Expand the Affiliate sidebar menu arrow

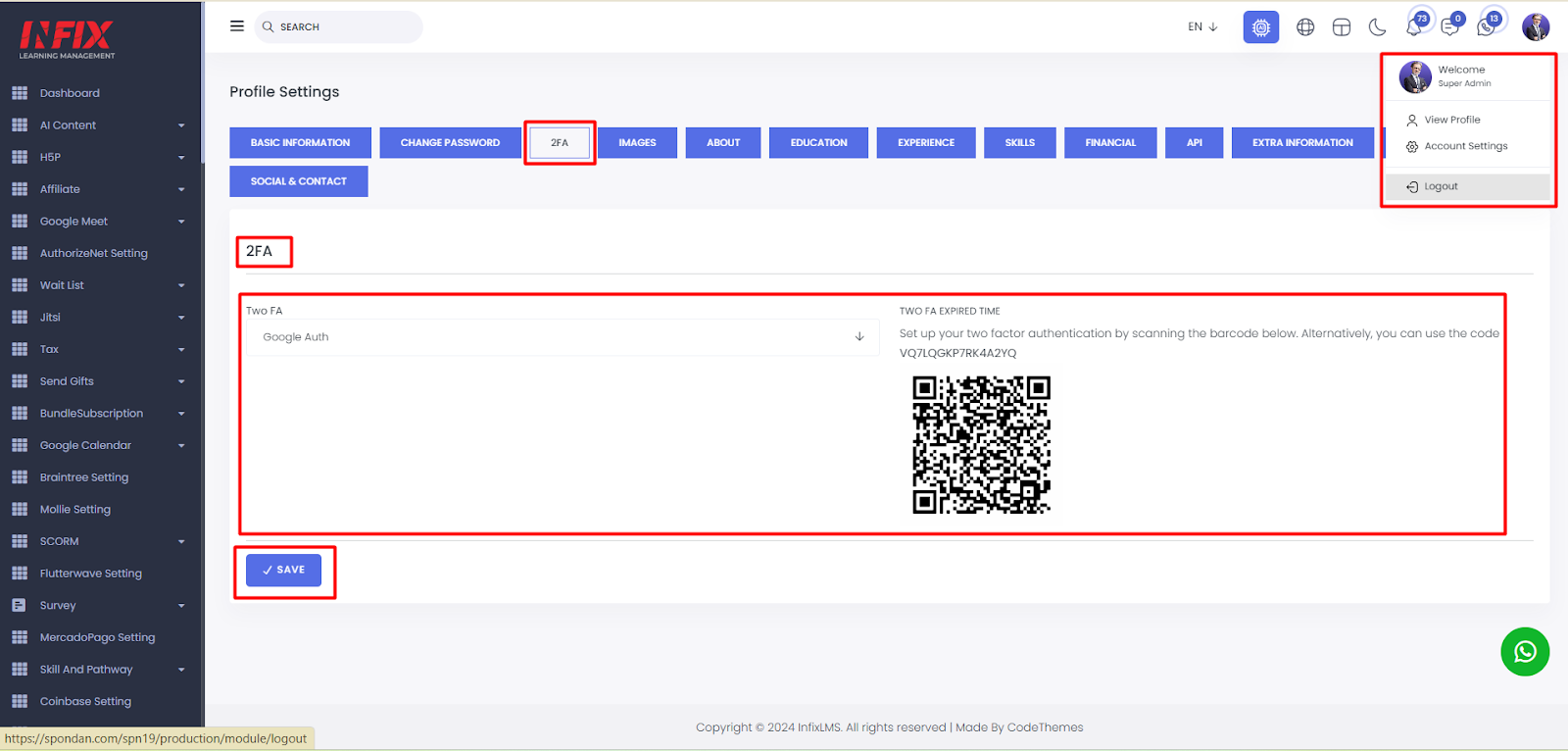tap(181, 189)
